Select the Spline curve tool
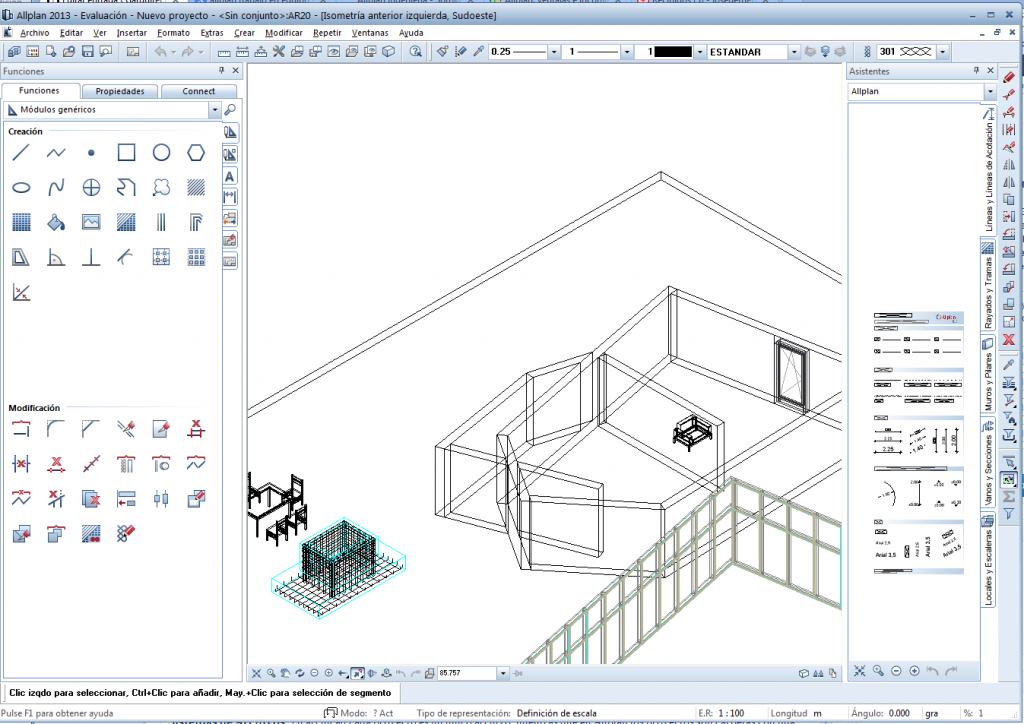Screen dimensions: 1024x724 click(56, 187)
